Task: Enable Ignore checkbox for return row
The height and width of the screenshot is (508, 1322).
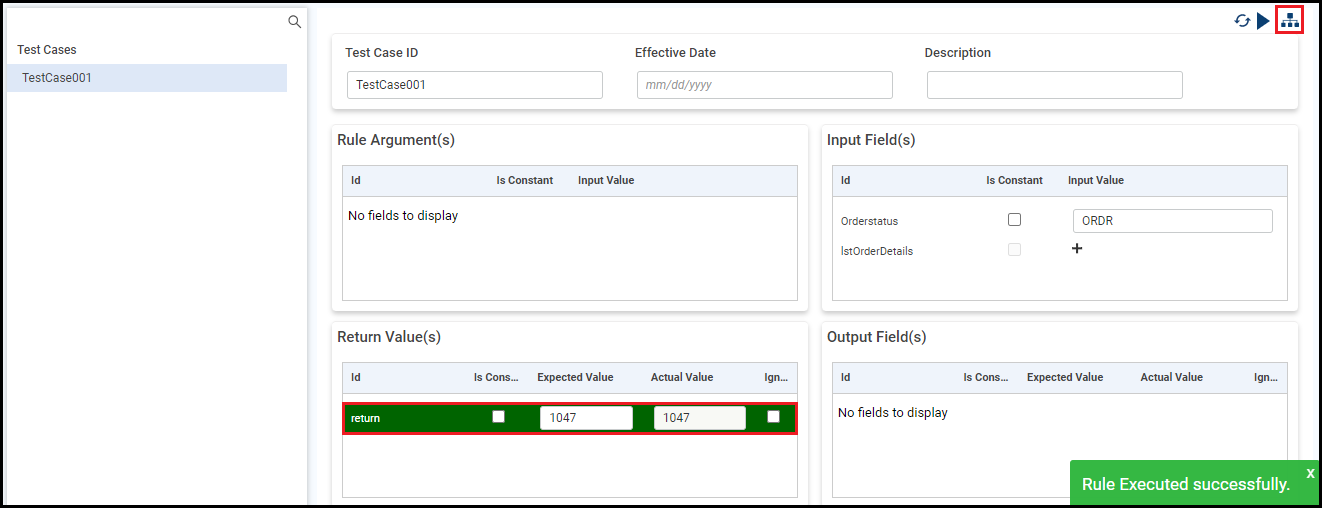Action: pos(773,417)
